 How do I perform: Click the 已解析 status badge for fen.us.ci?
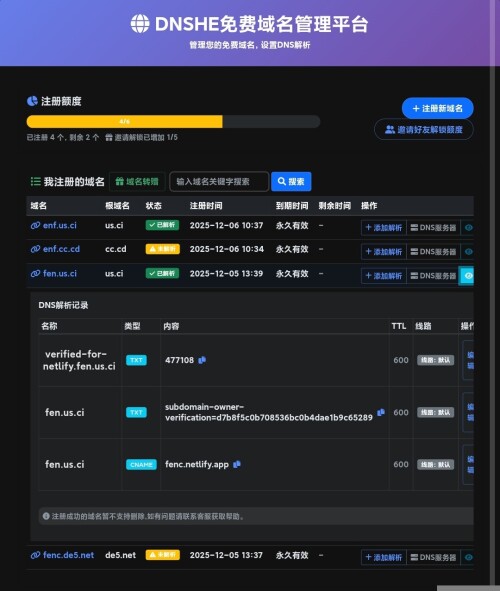pyautogui.click(x=162, y=273)
